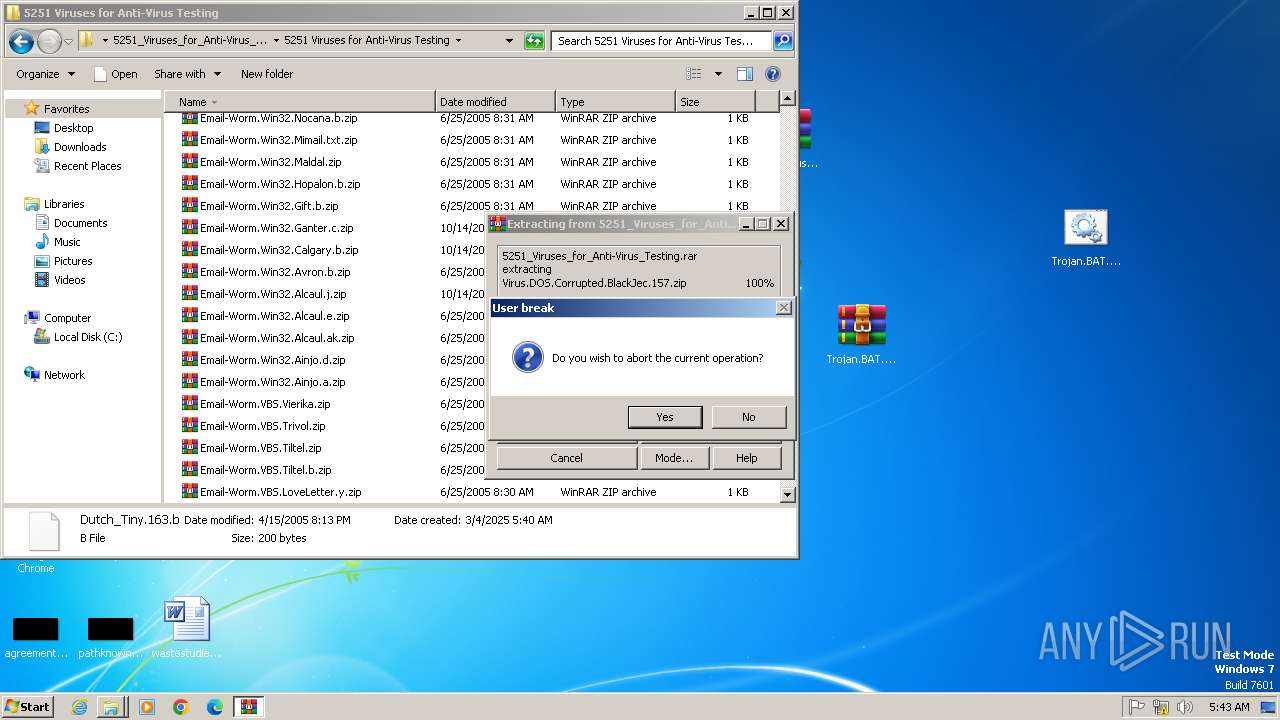The image size is (1280, 720).
Task: Expand the Organize menu
Action: (45, 74)
